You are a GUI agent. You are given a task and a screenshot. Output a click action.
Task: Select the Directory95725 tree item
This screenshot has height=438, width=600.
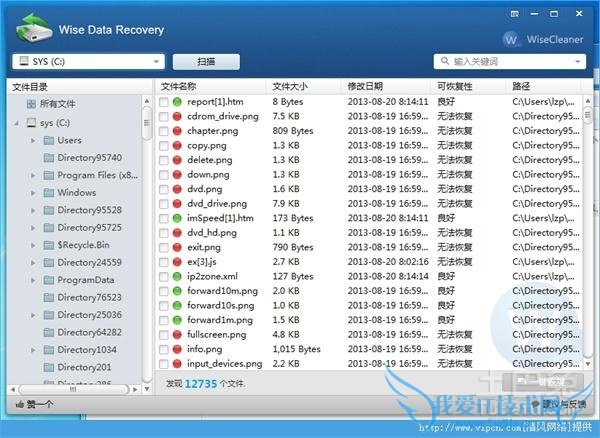point(90,228)
